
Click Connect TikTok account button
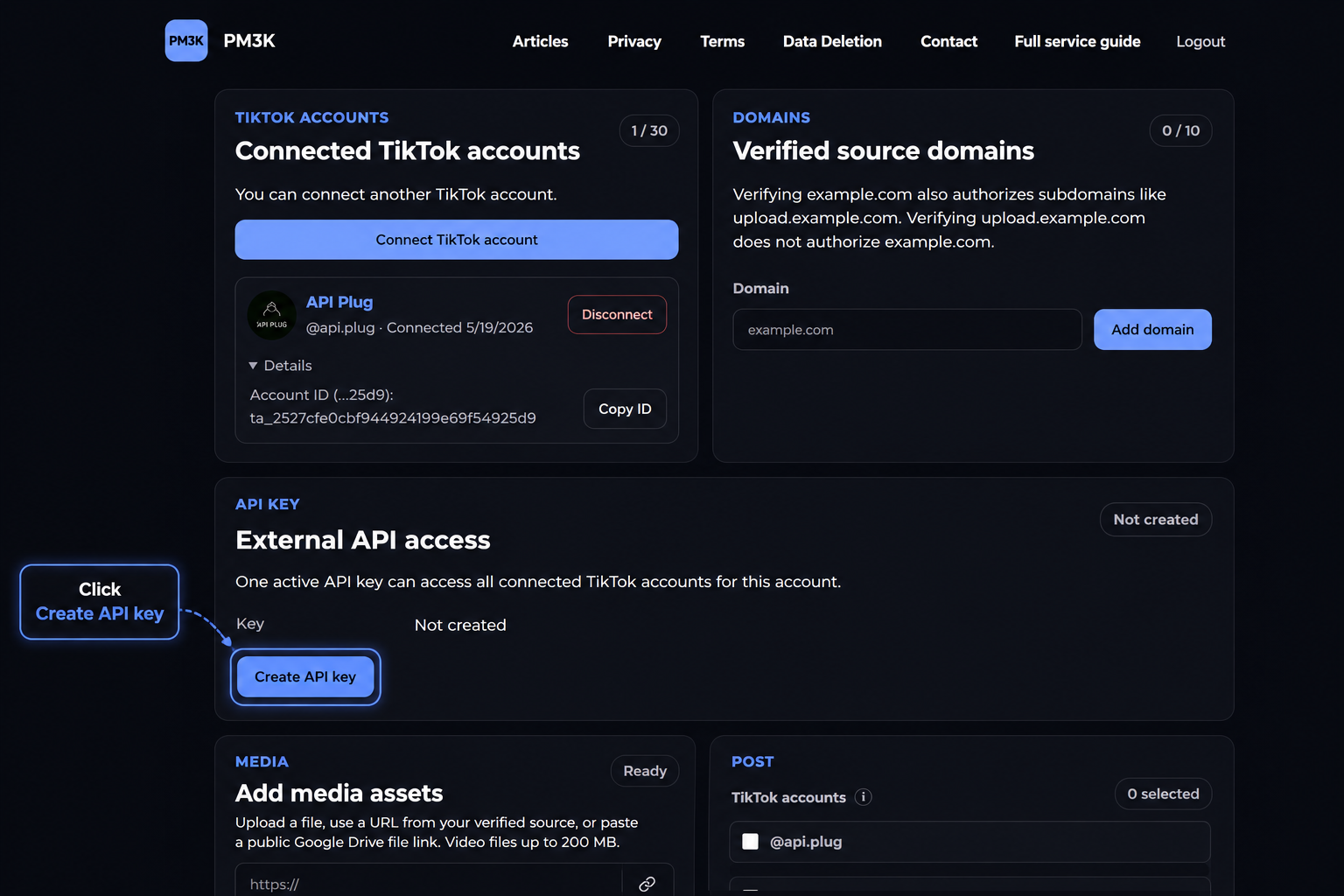(457, 240)
